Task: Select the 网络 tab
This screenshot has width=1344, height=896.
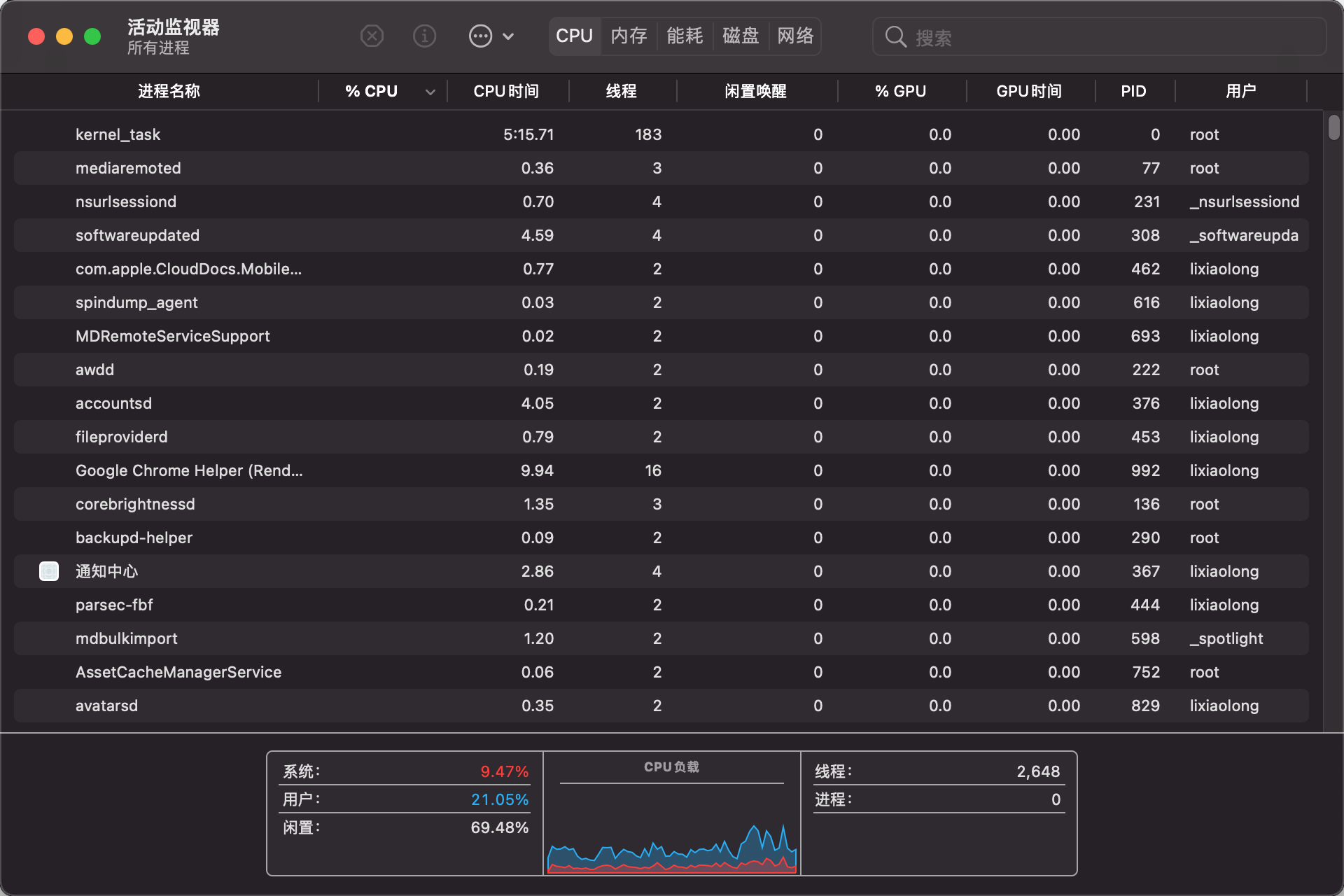Action: click(796, 36)
